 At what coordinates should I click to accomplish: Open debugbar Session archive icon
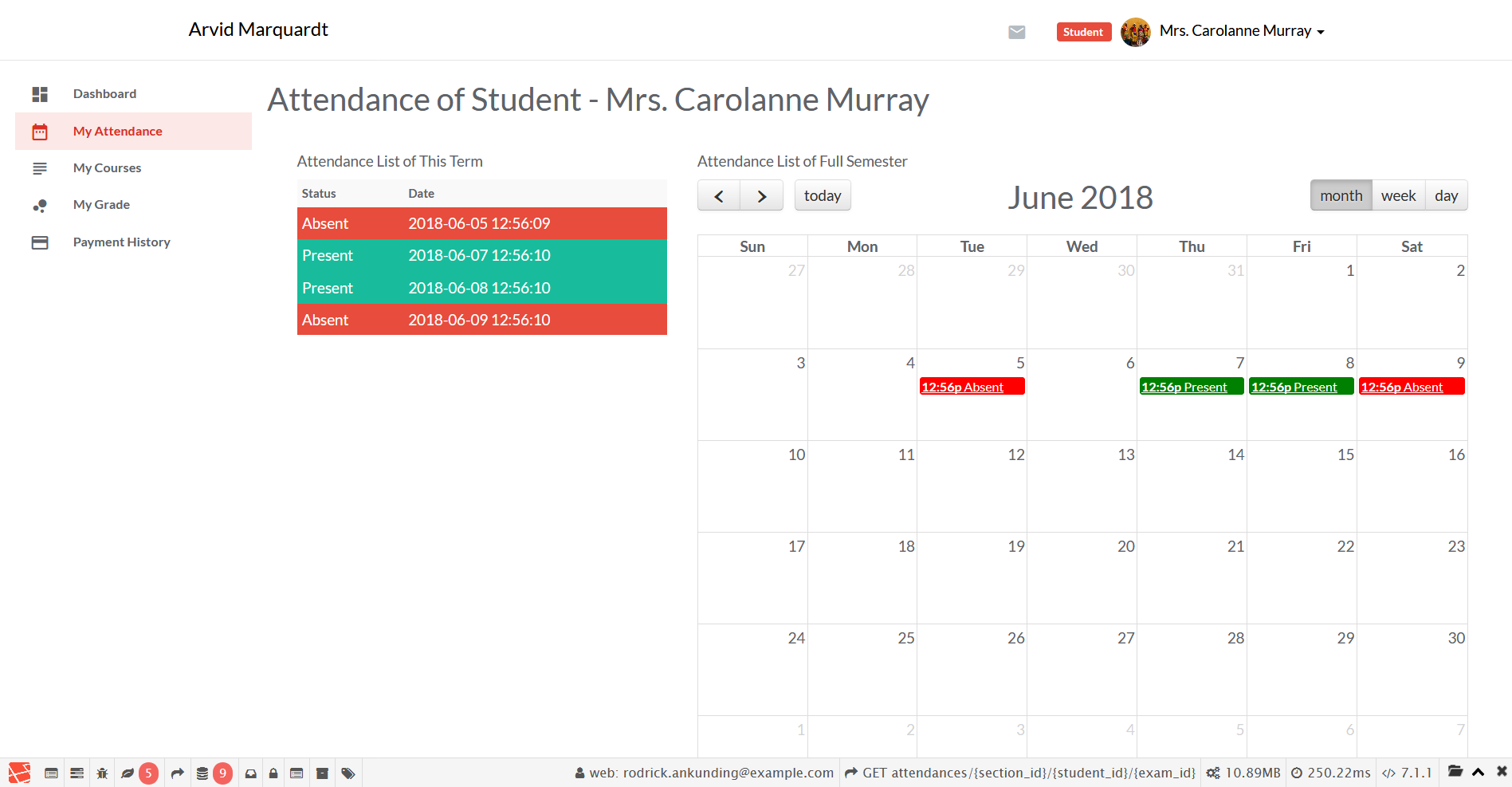tap(322, 773)
